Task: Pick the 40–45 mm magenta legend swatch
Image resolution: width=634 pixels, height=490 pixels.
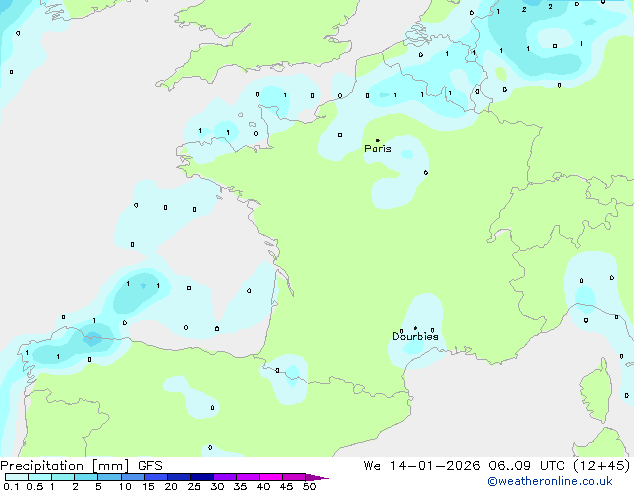Action: [271, 477]
